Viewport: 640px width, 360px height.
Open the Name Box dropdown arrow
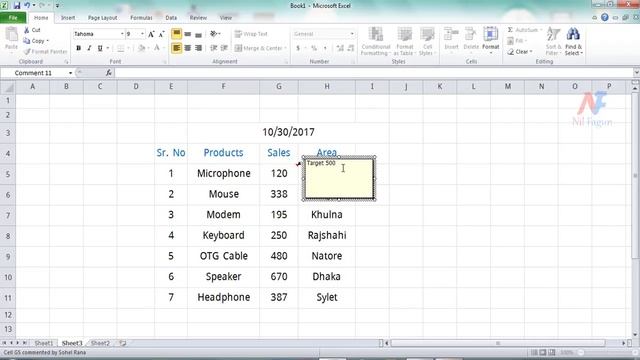(70, 73)
